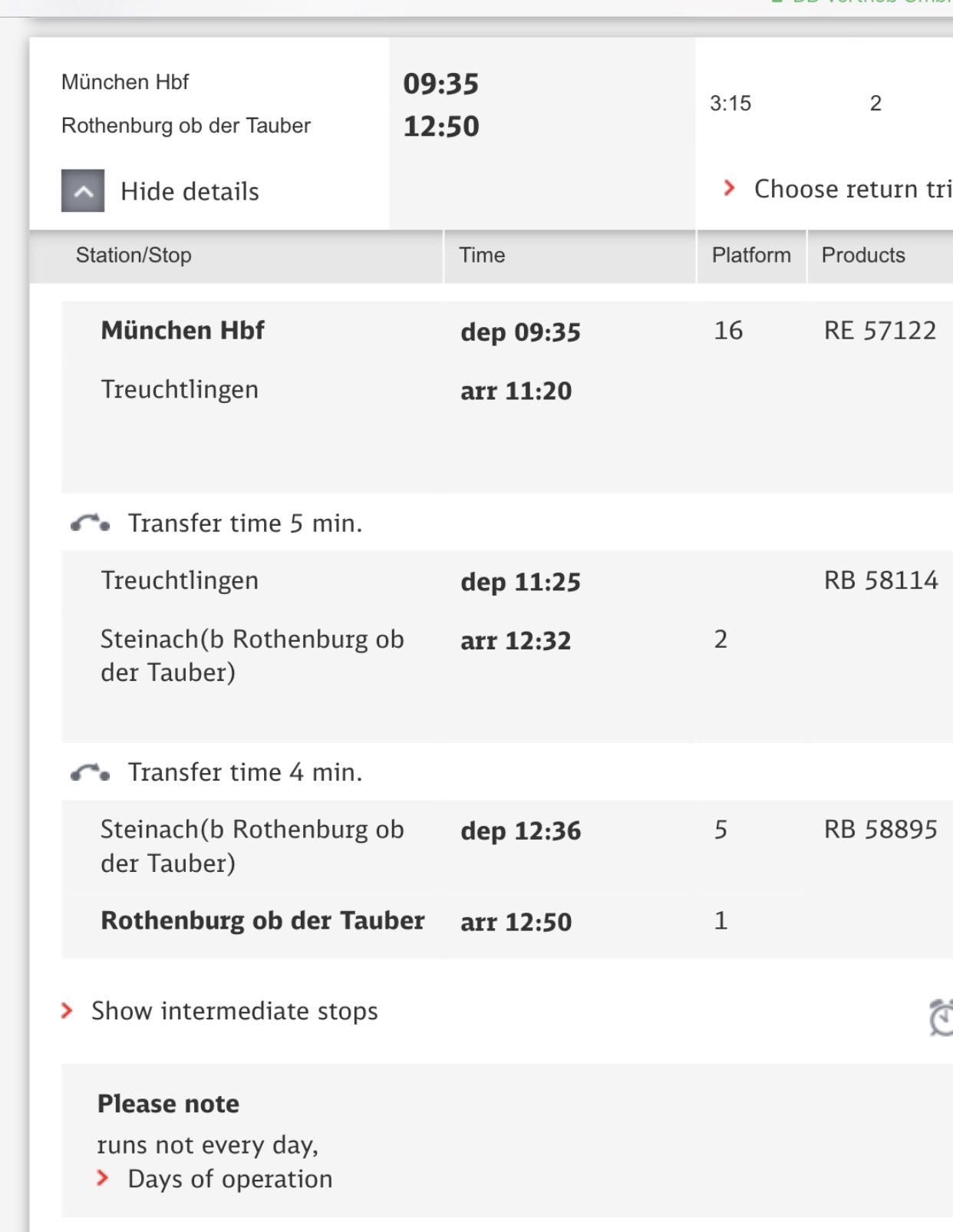This screenshot has width=953, height=1232.
Task: Click bold Rothenburg ob der Tauber arrival station
Action: (262, 920)
